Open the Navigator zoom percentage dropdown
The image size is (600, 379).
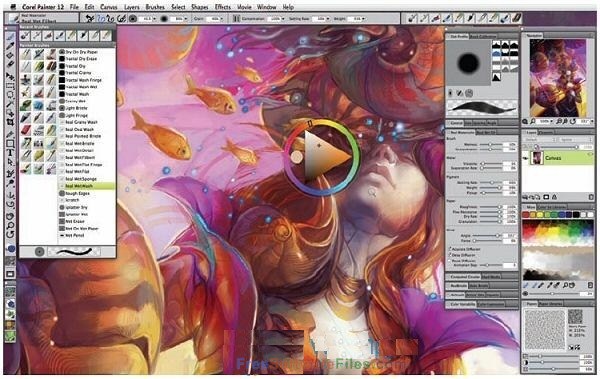(x=546, y=121)
